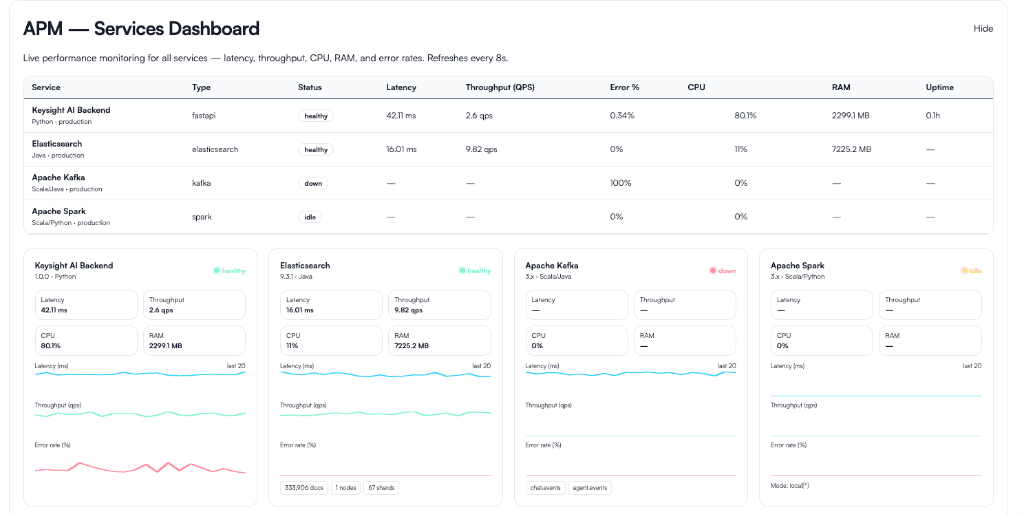Click the Error % column header

624,87
